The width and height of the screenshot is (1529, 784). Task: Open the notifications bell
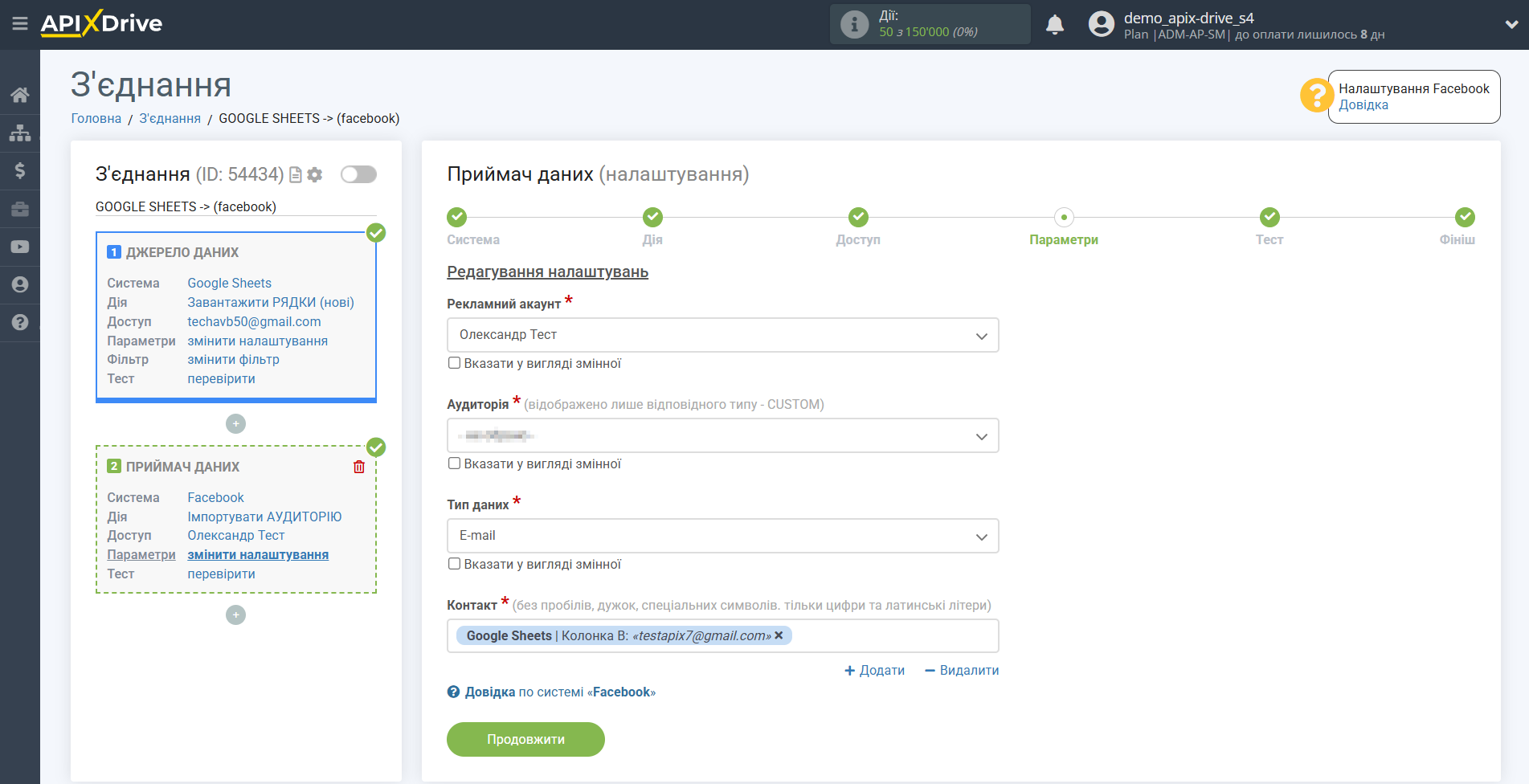1055,24
